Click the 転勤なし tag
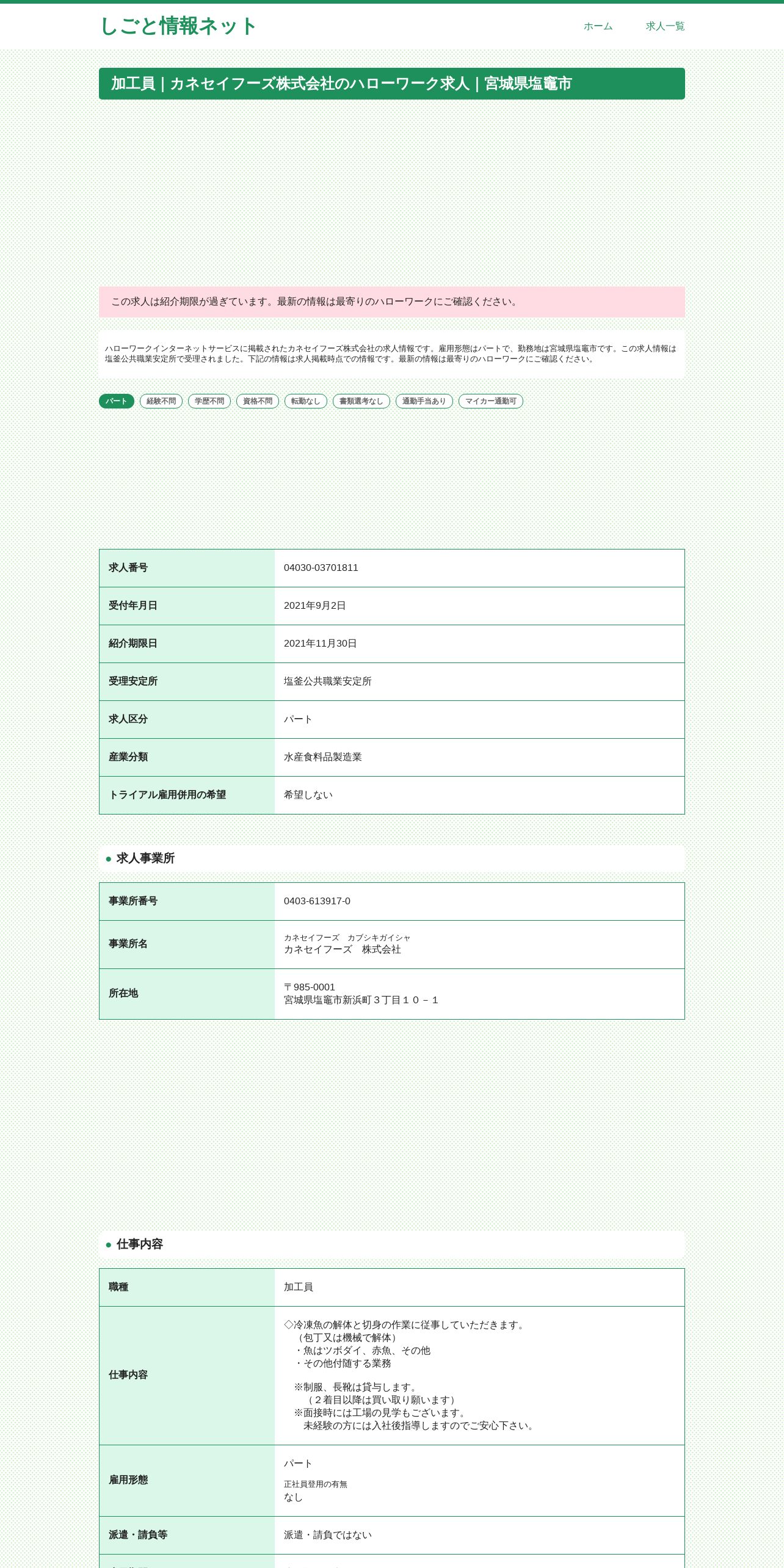The image size is (784, 1568). pyautogui.click(x=306, y=401)
